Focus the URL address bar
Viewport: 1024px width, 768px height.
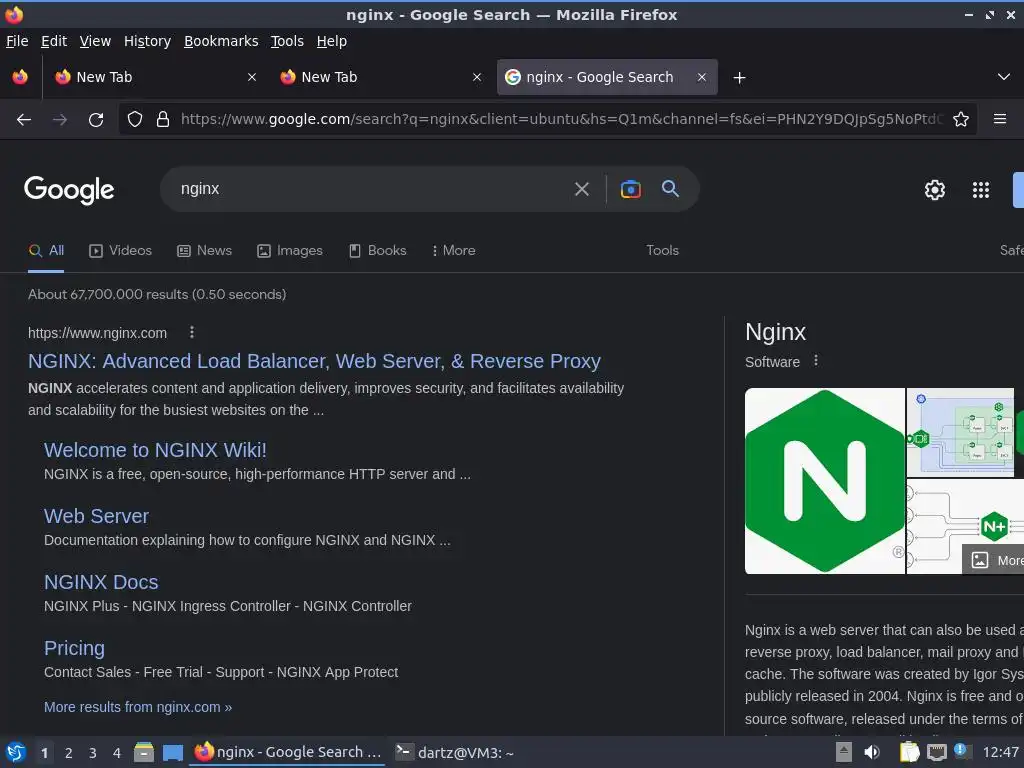click(x=562, y=119)
